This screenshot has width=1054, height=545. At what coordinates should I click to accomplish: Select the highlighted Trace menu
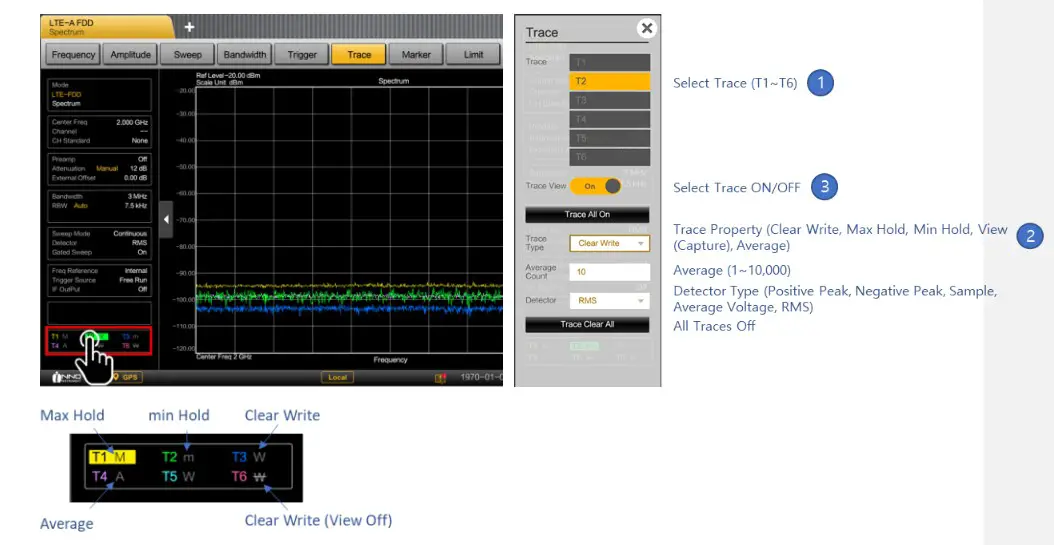click(x=359, y=54)
